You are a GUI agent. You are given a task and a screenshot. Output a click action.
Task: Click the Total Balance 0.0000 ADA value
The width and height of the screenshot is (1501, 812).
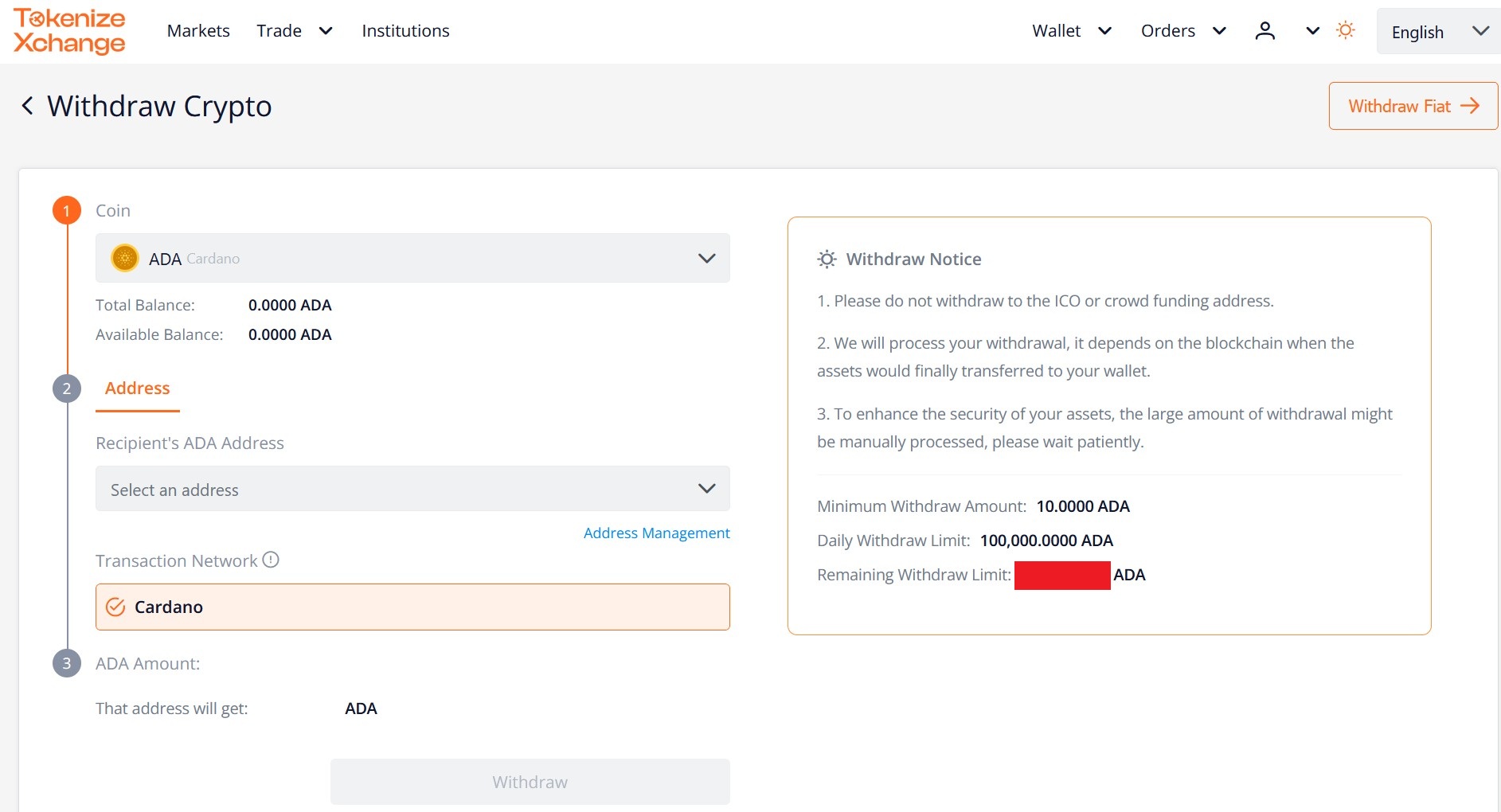tap(290, 305)
